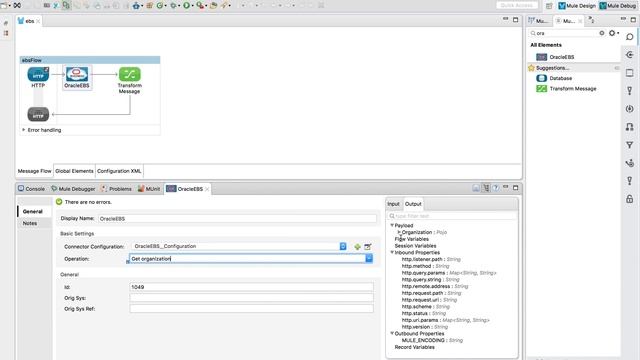Click the run with red badge toolbar icon
The image size is (640, 360).
pyautogui.click(x=200, y=5)
